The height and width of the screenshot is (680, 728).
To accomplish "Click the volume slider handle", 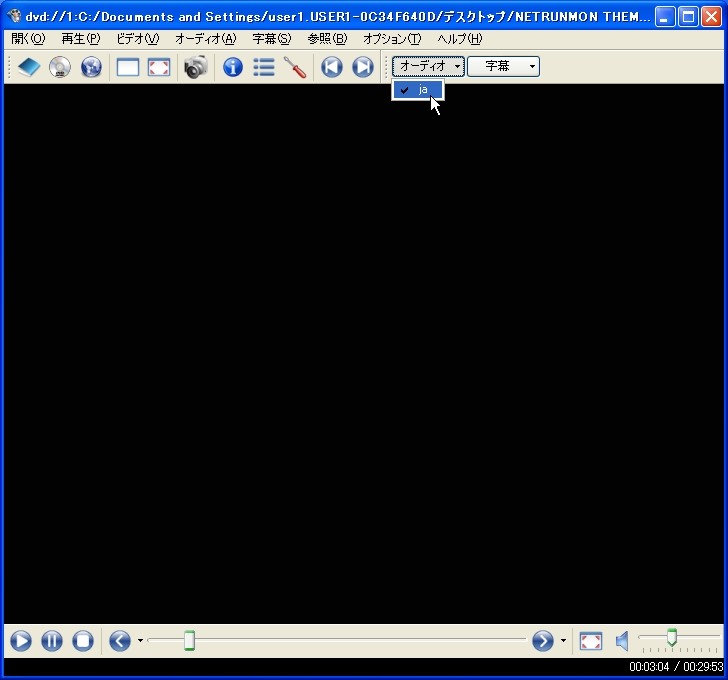I will pyautogui.click(x=672, y=637).
